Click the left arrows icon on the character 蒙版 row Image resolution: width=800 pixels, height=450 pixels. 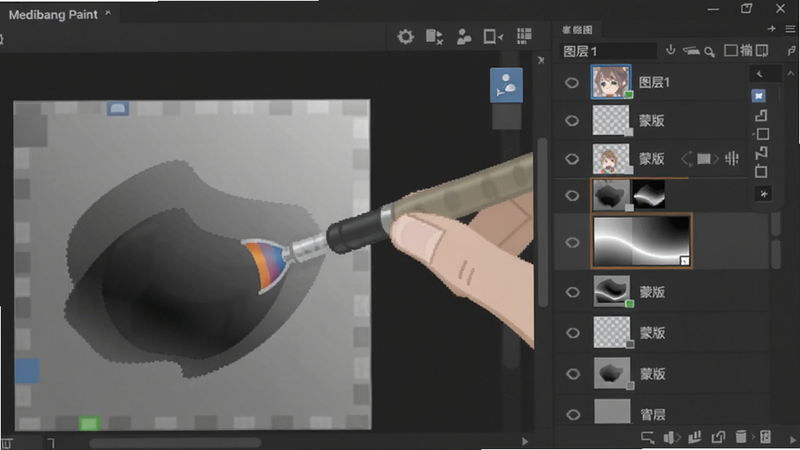pos(687,159)
